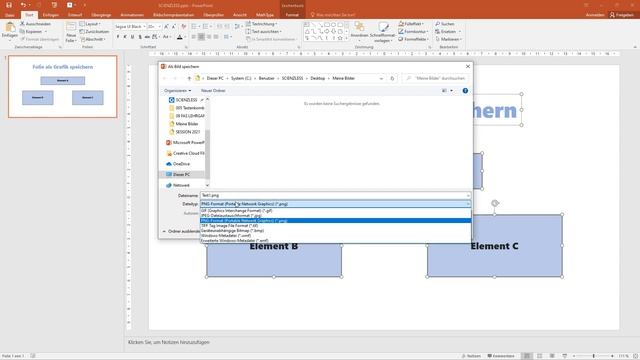Click the view options icon in the dialog

tap(444, 91)
